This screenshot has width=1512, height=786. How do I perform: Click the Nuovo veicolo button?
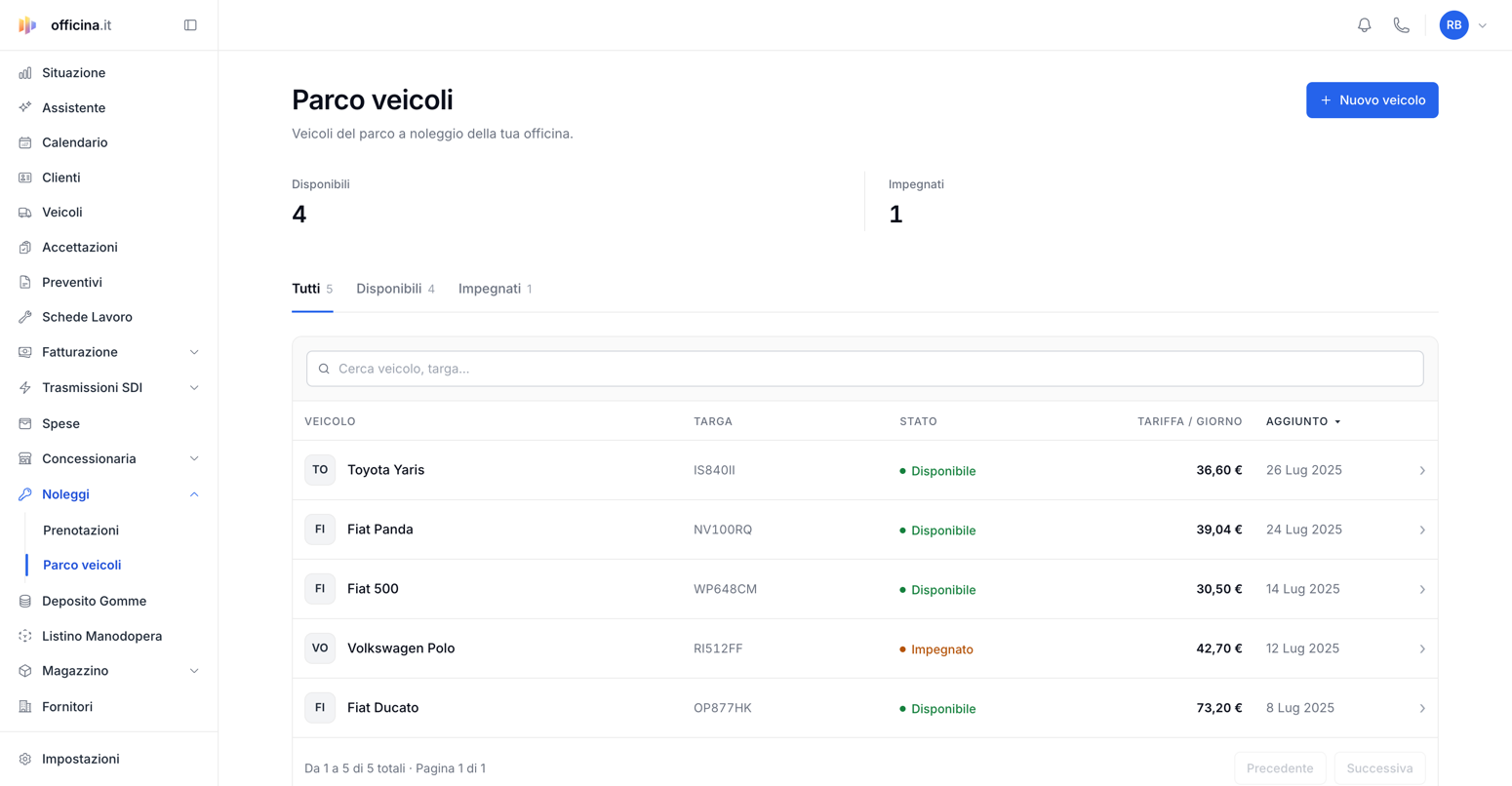[1372, 100]
